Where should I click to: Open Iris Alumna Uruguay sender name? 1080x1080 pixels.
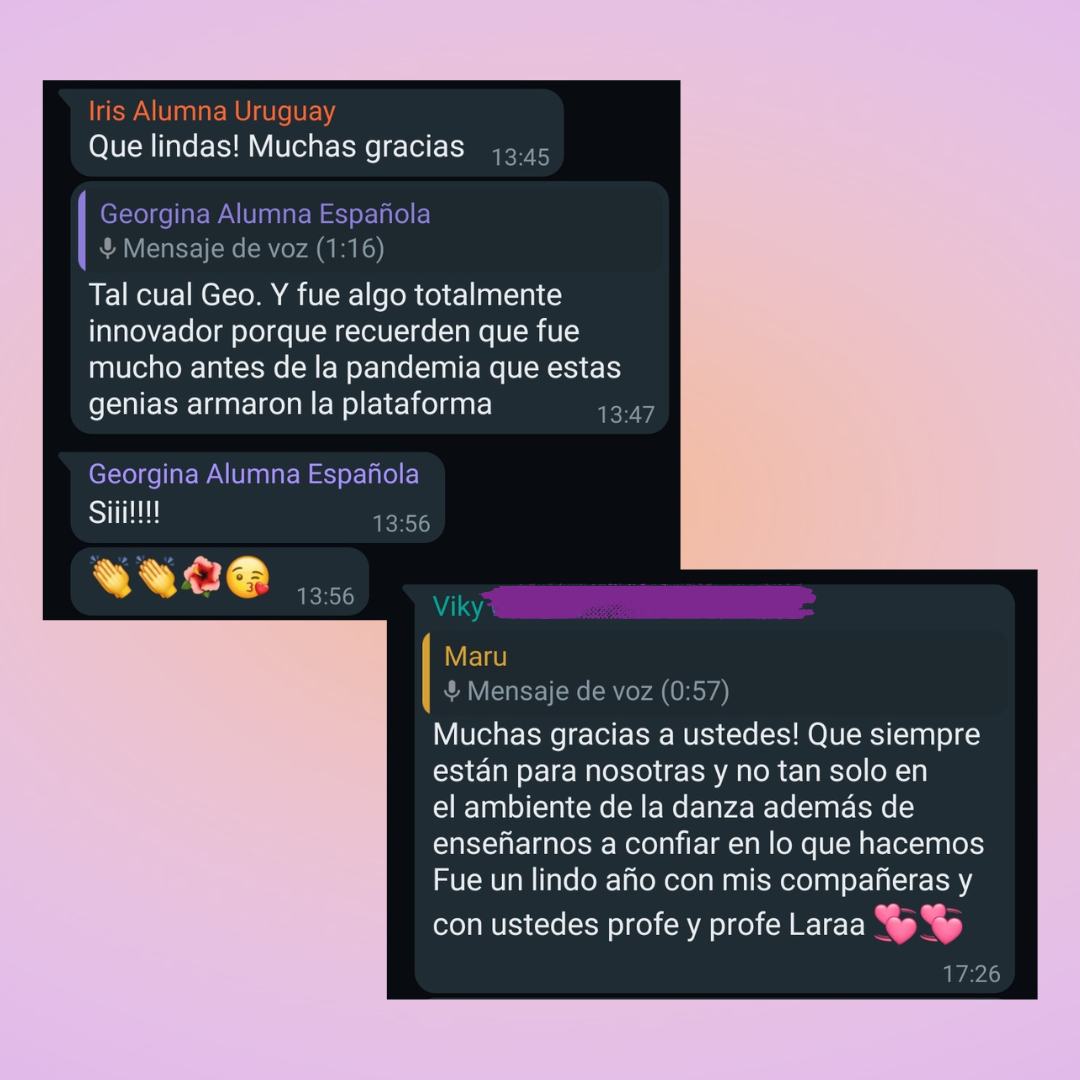coord(212,111)
